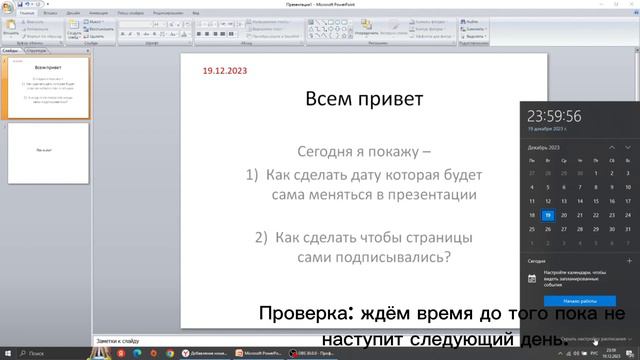
Task: Select December 31 in the calendar
Action: pyautogui.click(x=628, y=229)
